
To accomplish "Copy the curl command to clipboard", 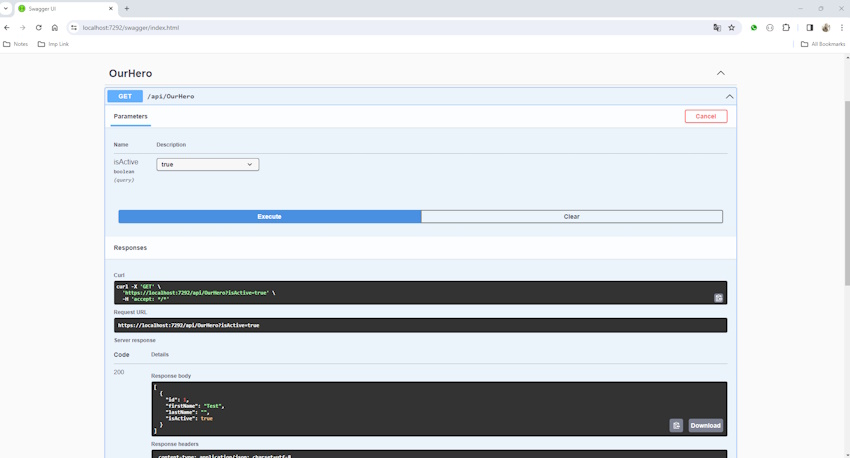I will point(718,298).
